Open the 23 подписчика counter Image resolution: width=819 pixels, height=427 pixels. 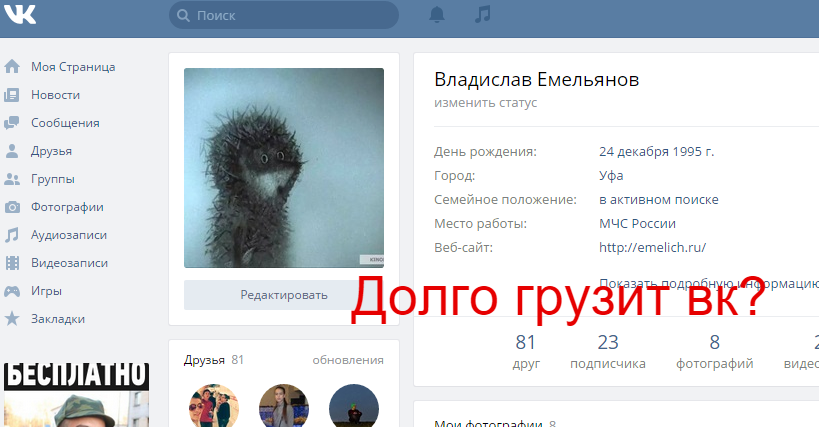[x=608, y=352]
